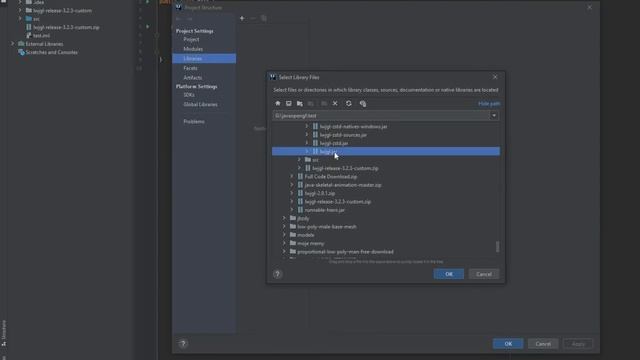
Task: Select lwjgl-zstd.jar in the tree
Action: [x=334, y=143]
